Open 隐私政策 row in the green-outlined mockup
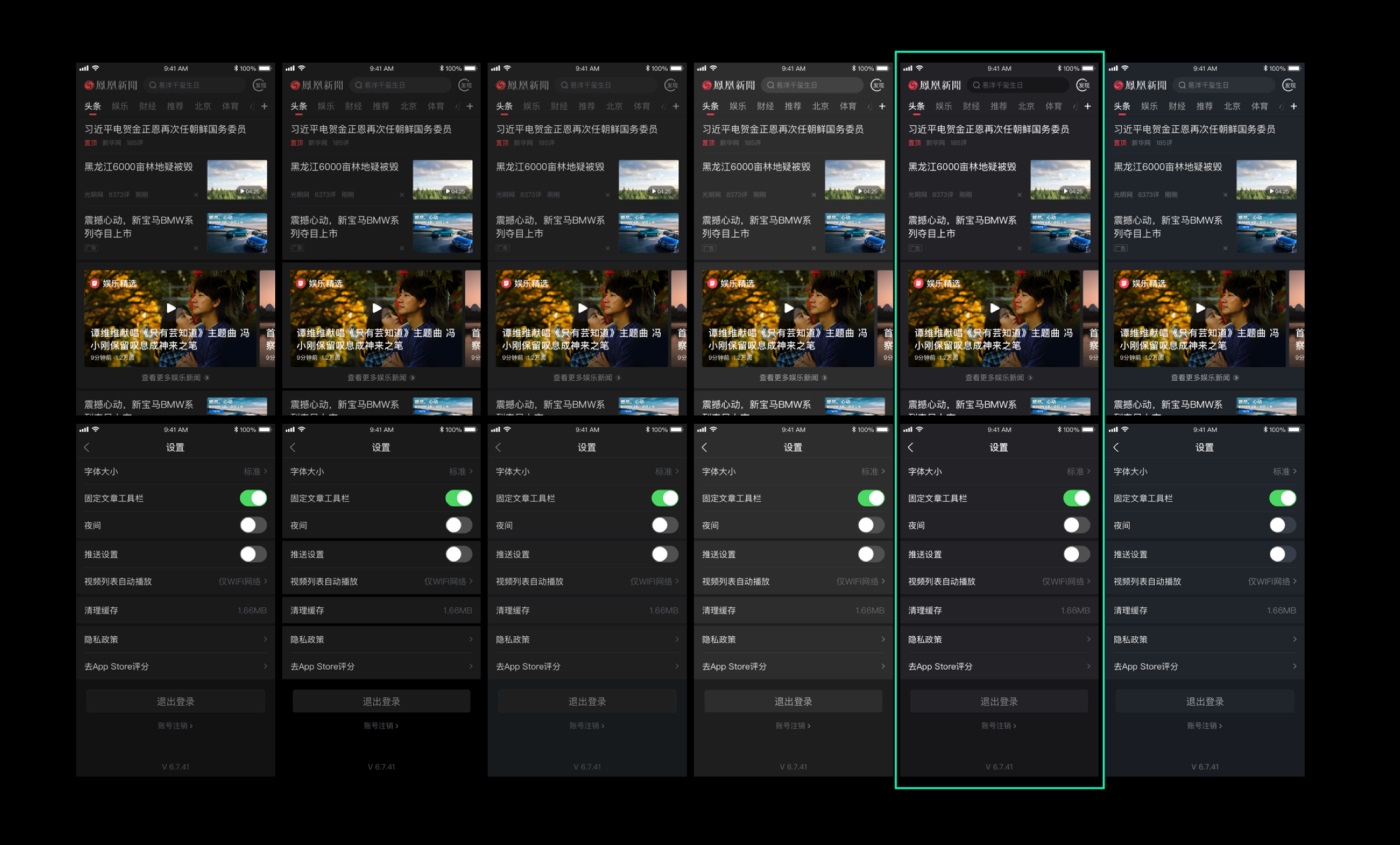Image resolution: width=1400 pixels, height=845 pixels. coord(1000,639)
